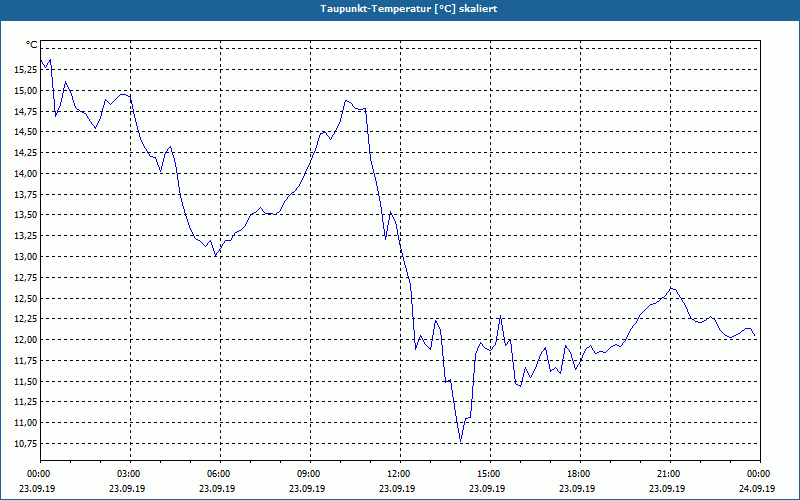Click the "09:00" time label
This screenshot has width=800, height=500.
pos(308,474)
